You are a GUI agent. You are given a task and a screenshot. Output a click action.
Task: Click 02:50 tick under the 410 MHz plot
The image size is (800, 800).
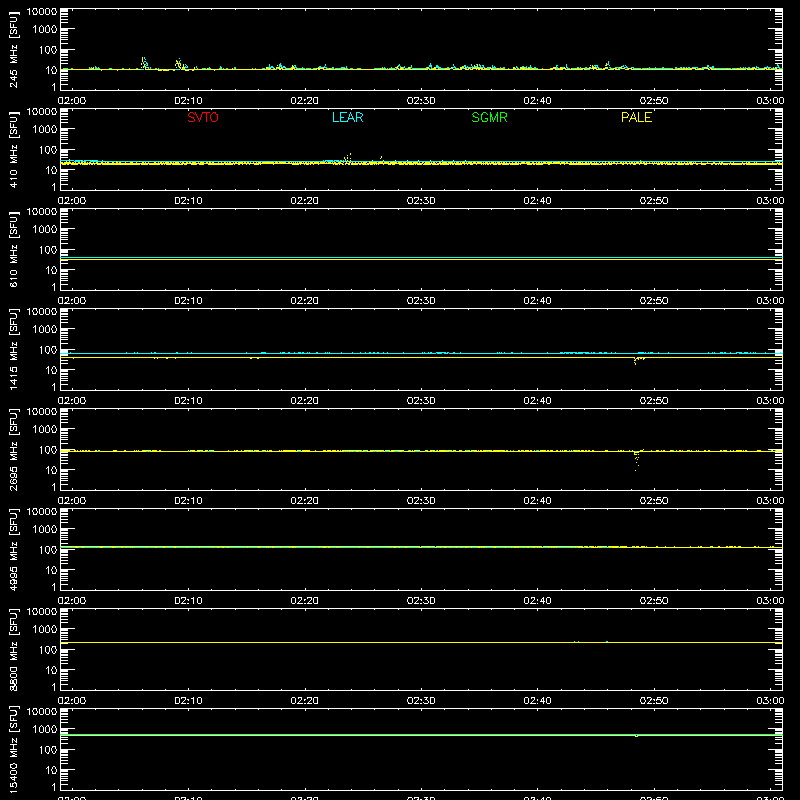[654, 201]
